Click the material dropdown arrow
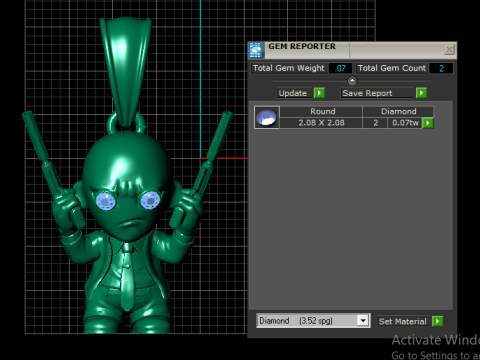This screenshot has width=480, height=360. [x=363, y=321]
